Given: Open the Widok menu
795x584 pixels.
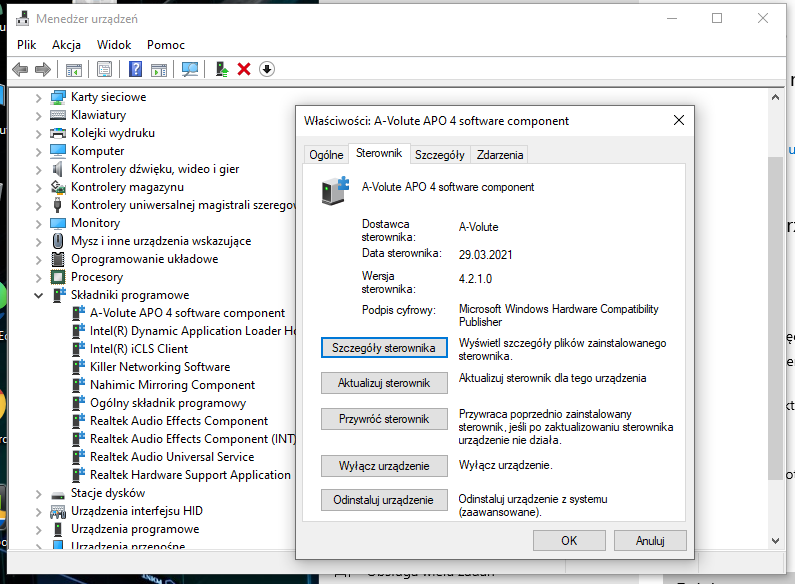Looking at the screenshot, I should 114,45.
